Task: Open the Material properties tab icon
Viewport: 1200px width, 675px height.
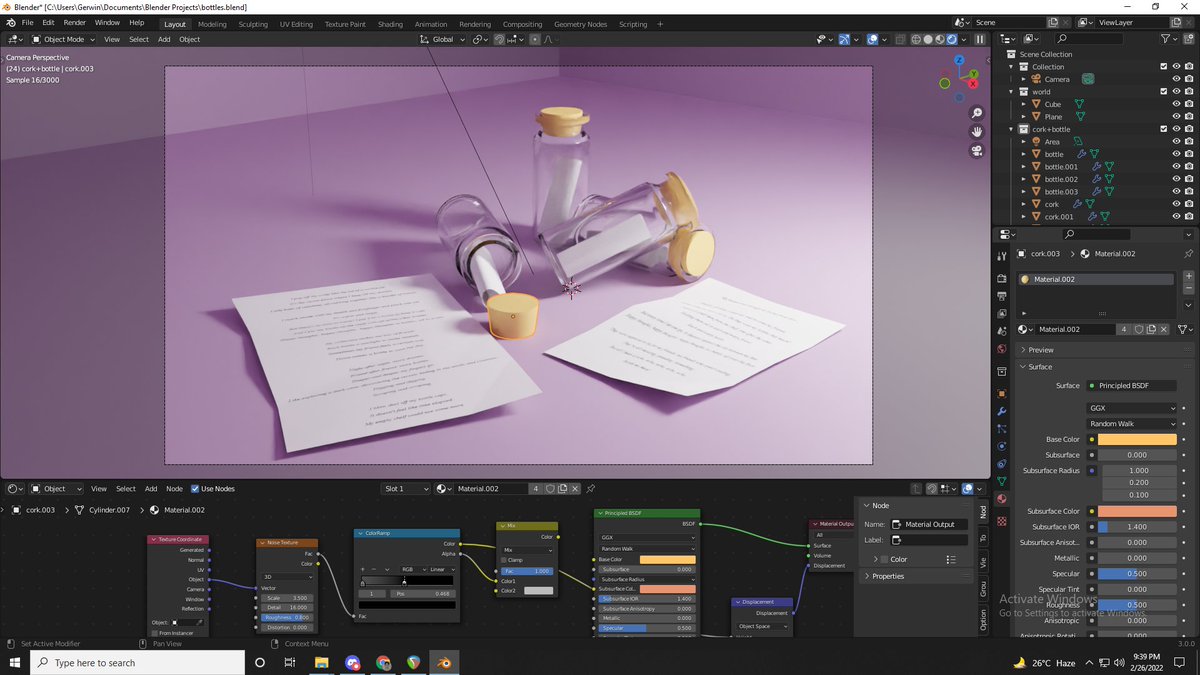Action: pos(1001,498)
